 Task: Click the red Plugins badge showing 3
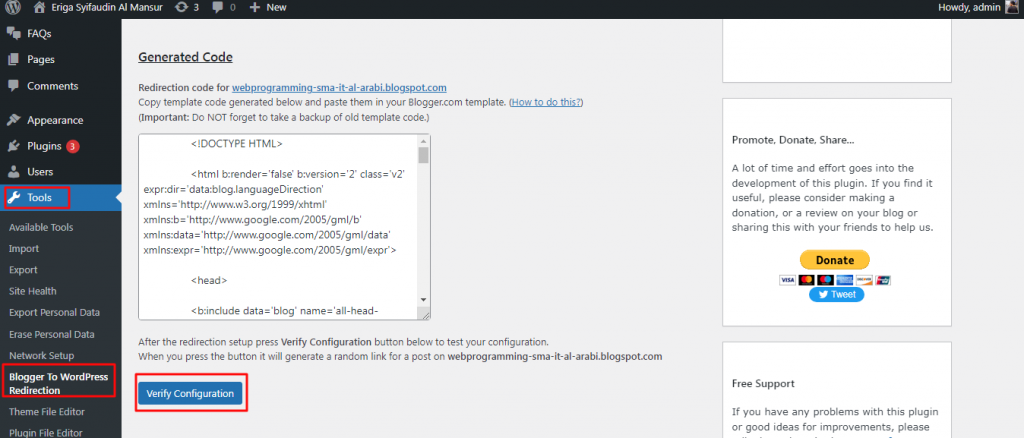[72, 146]
